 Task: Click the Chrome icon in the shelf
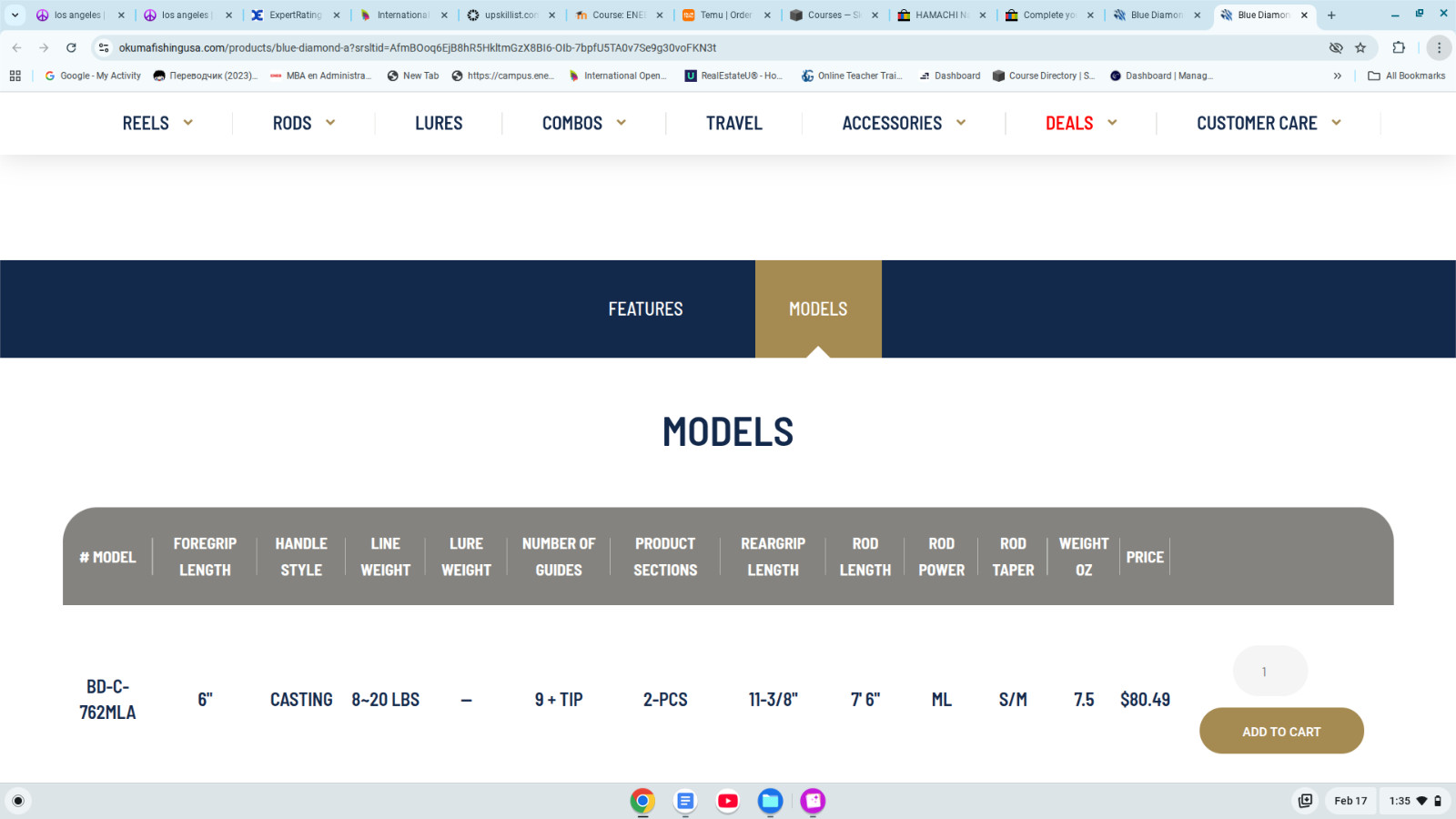pyautogui.click(x=642, y=801)
